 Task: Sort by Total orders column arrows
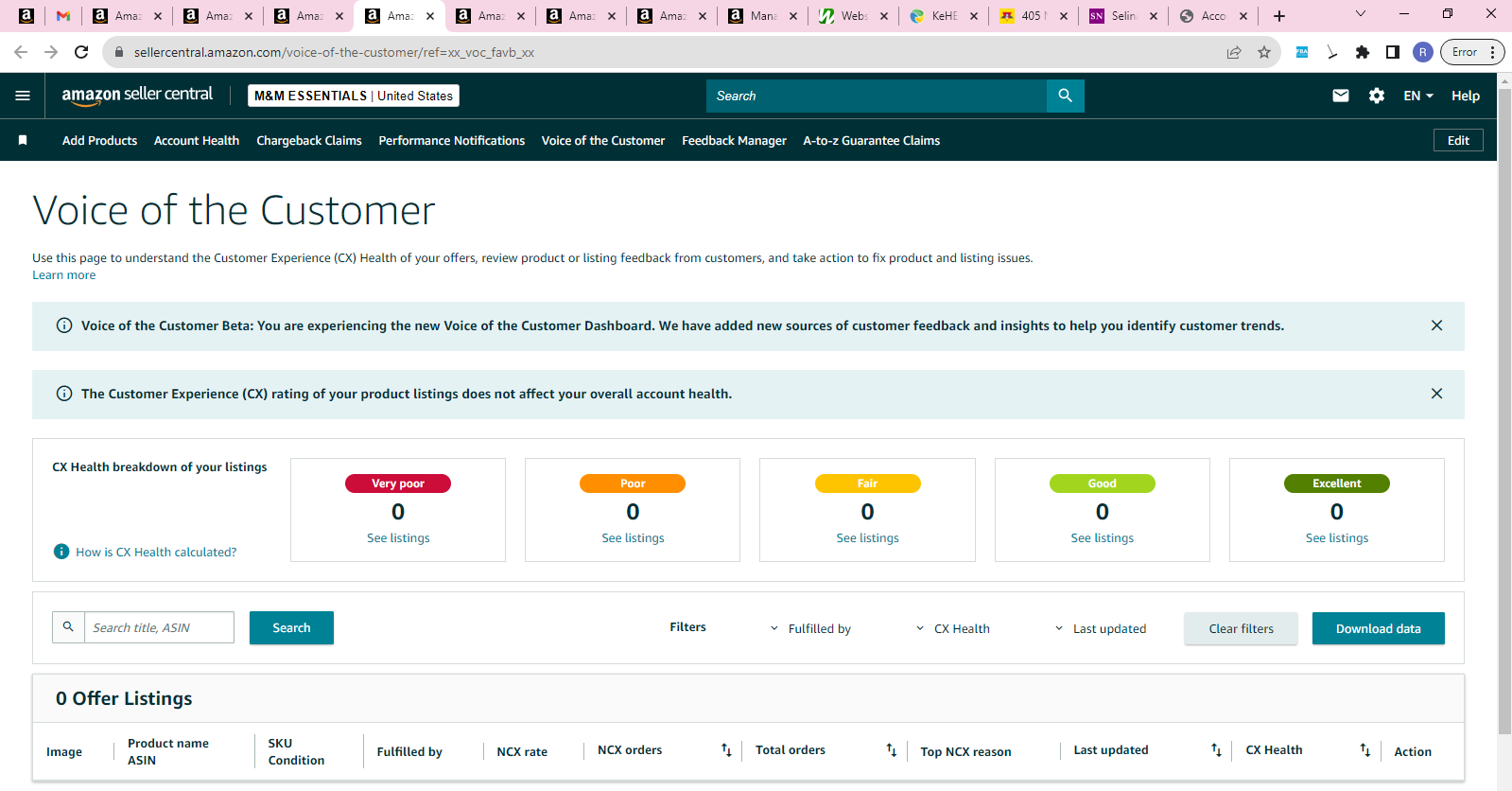(x=891, y=750)
